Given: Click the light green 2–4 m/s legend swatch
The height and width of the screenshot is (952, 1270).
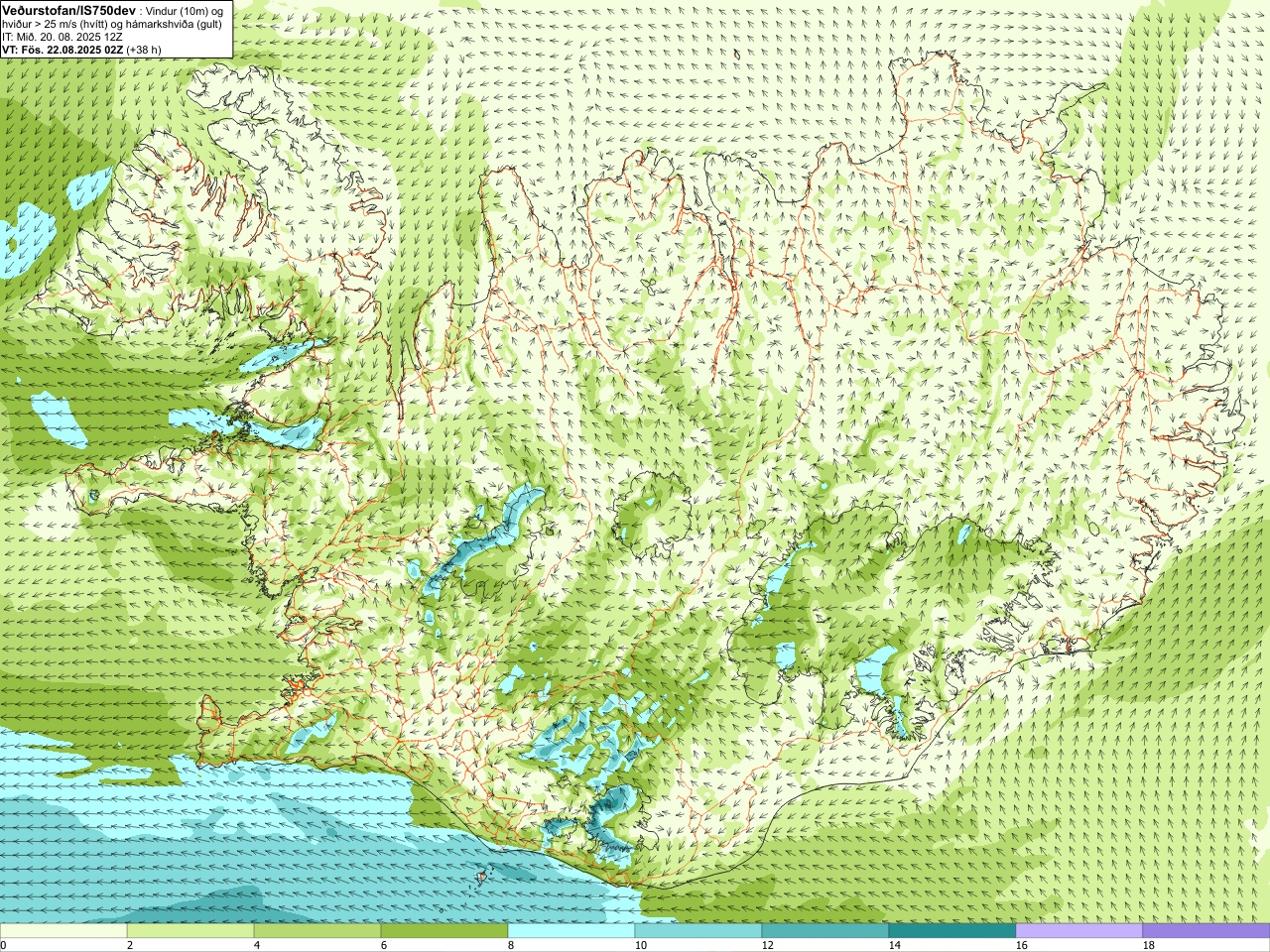Looking at the screenshot, I should [190, 931].
